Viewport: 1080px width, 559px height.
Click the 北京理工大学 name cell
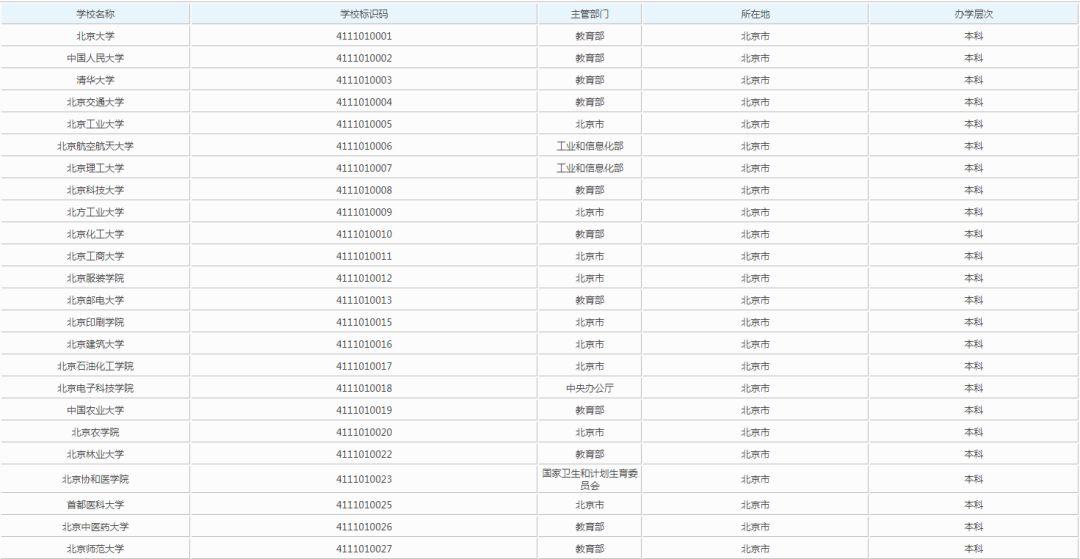95,168
